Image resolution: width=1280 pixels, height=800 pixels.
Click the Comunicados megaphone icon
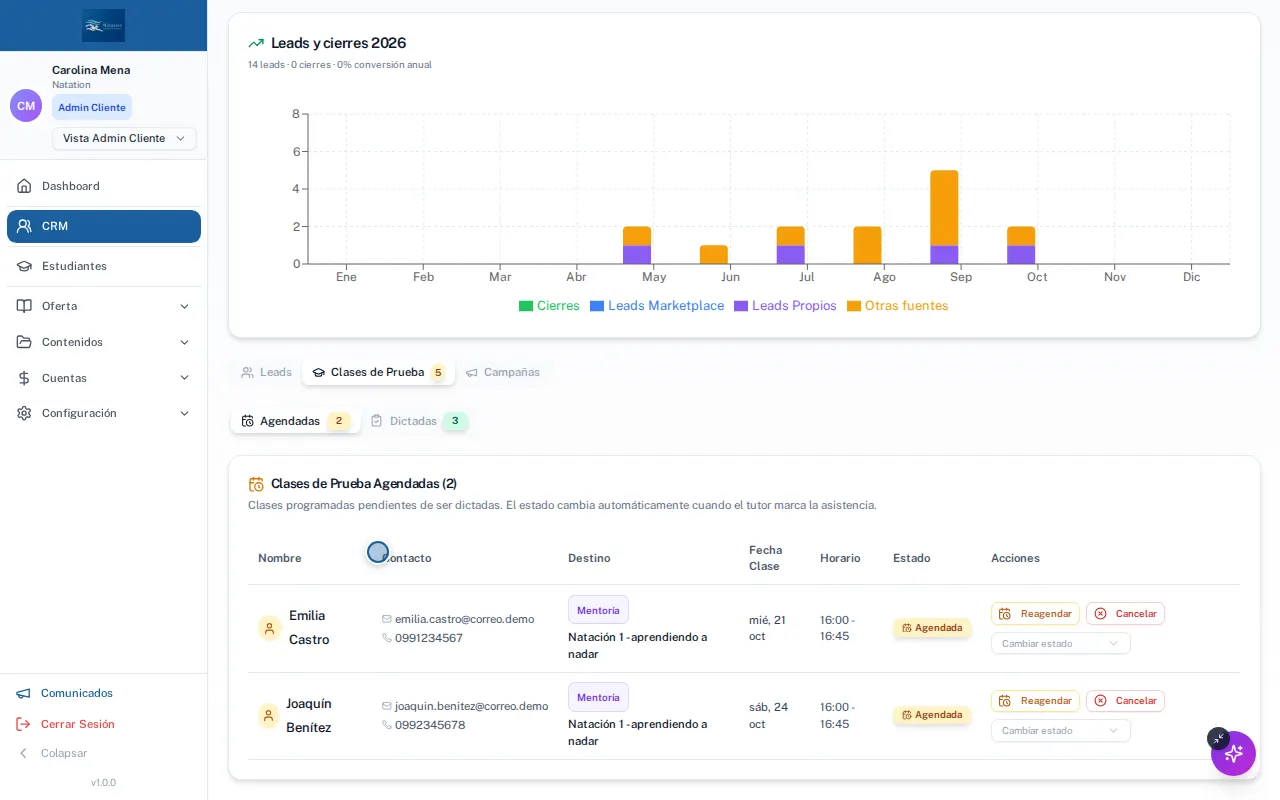(x=23, y=693)
